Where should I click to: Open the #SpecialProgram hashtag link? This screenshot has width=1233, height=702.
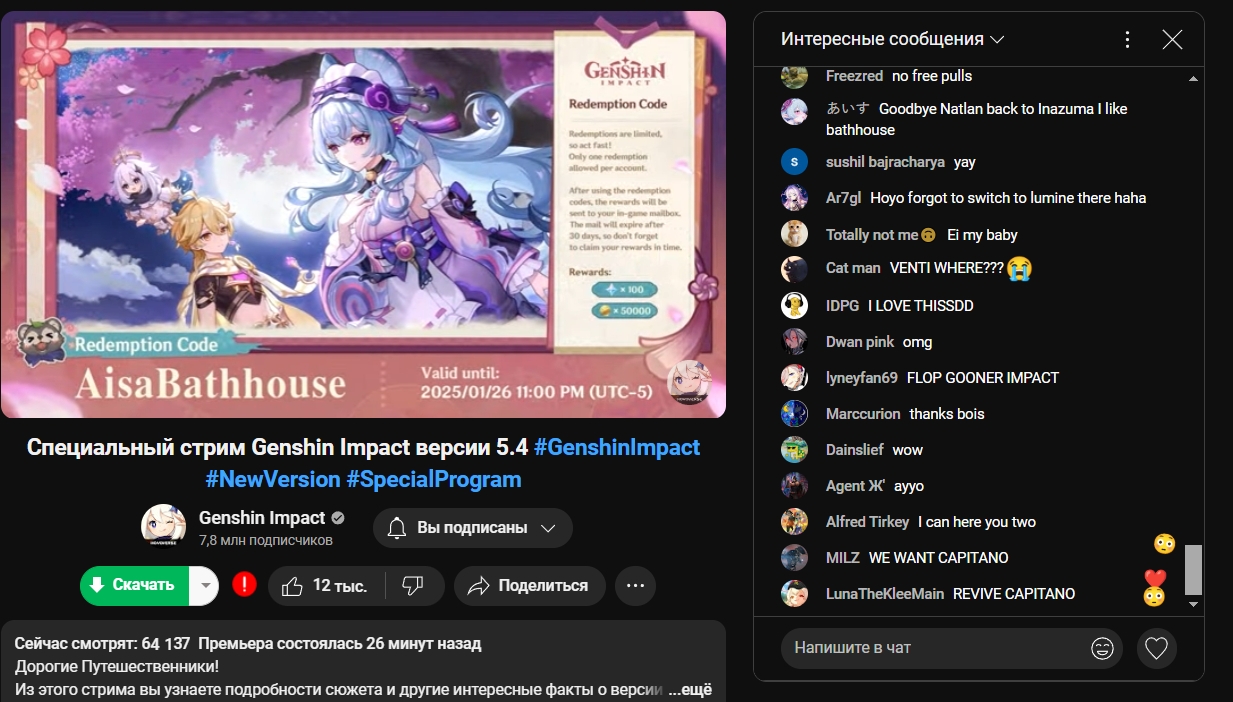pyautogui.click(x=434, y=479)
